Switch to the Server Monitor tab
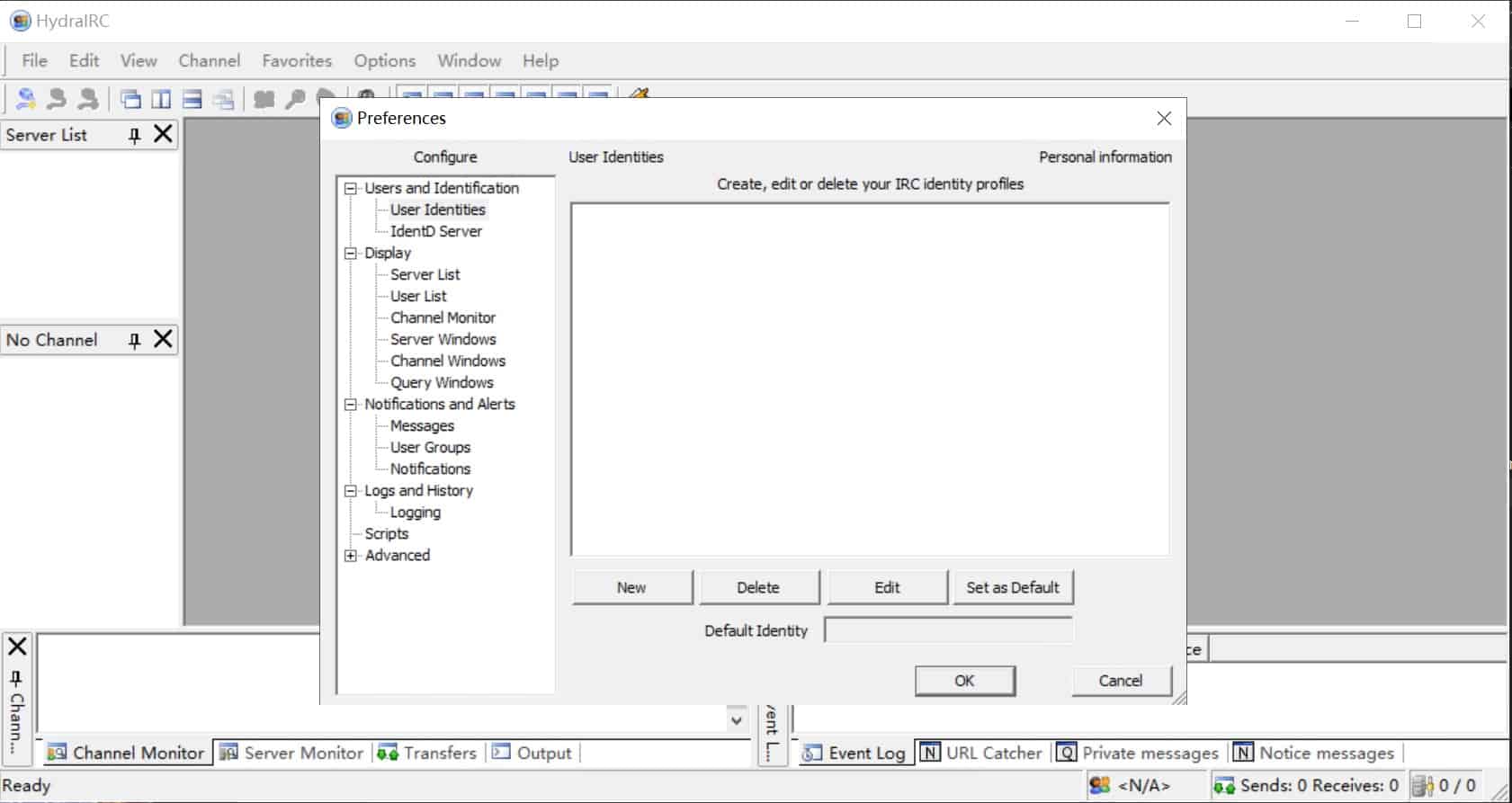The height and width of the screenshot is (803, 1512). (292, 753)
